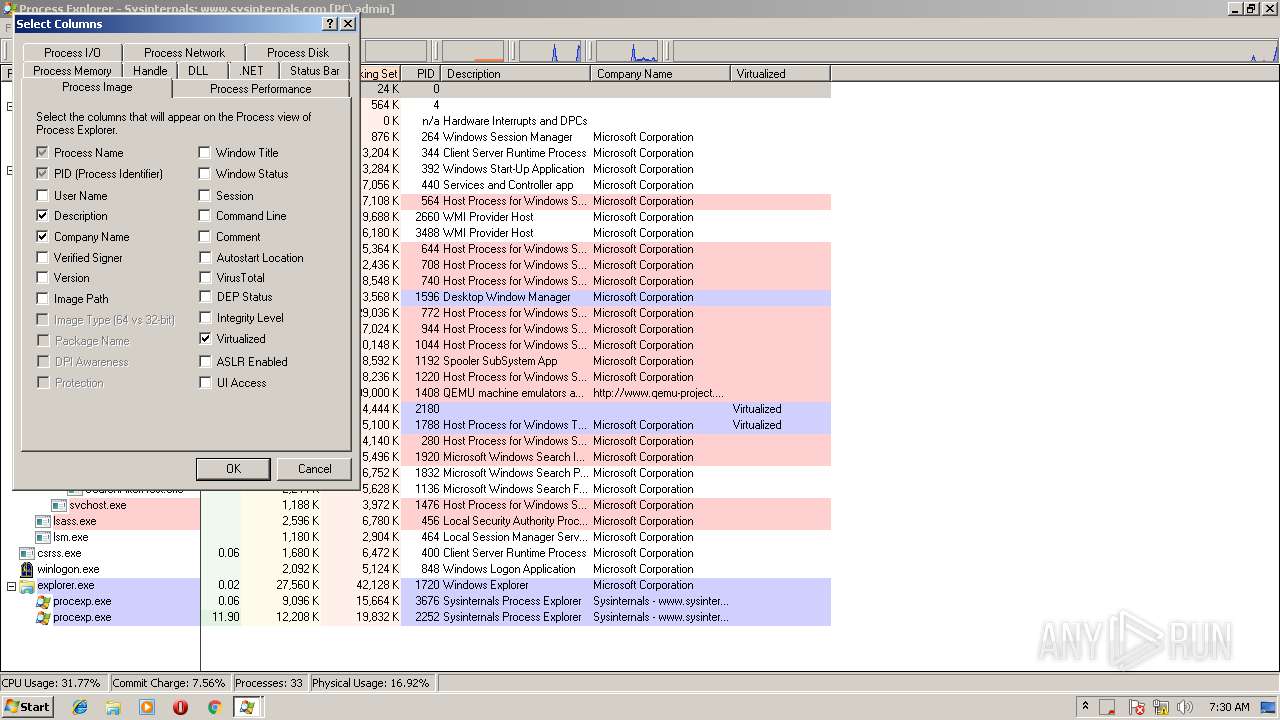Uncheck the Virtualized checkbox

[x=205, y=338]
